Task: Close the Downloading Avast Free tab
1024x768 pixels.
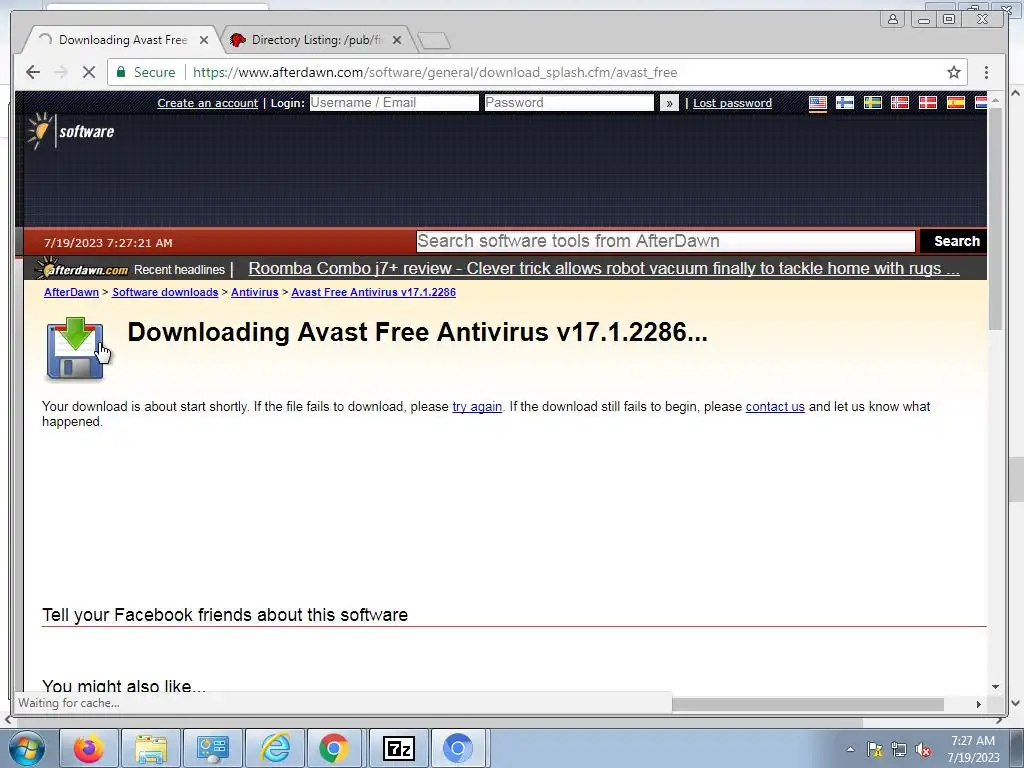Action: 204,40
